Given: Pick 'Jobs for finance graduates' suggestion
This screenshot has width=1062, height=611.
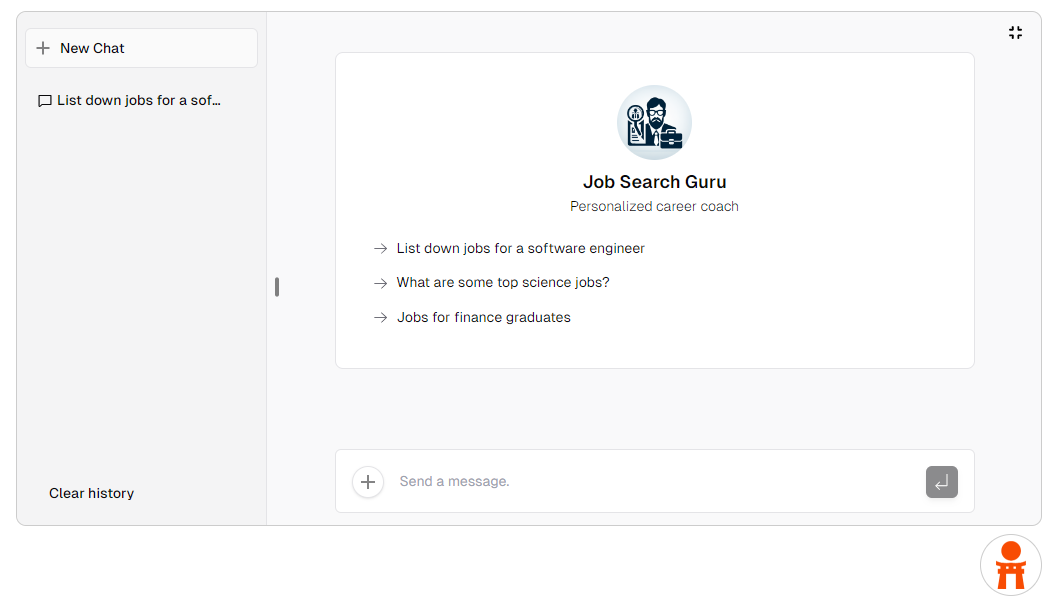Looking at the screenshot, I should (x=483, y=317).
